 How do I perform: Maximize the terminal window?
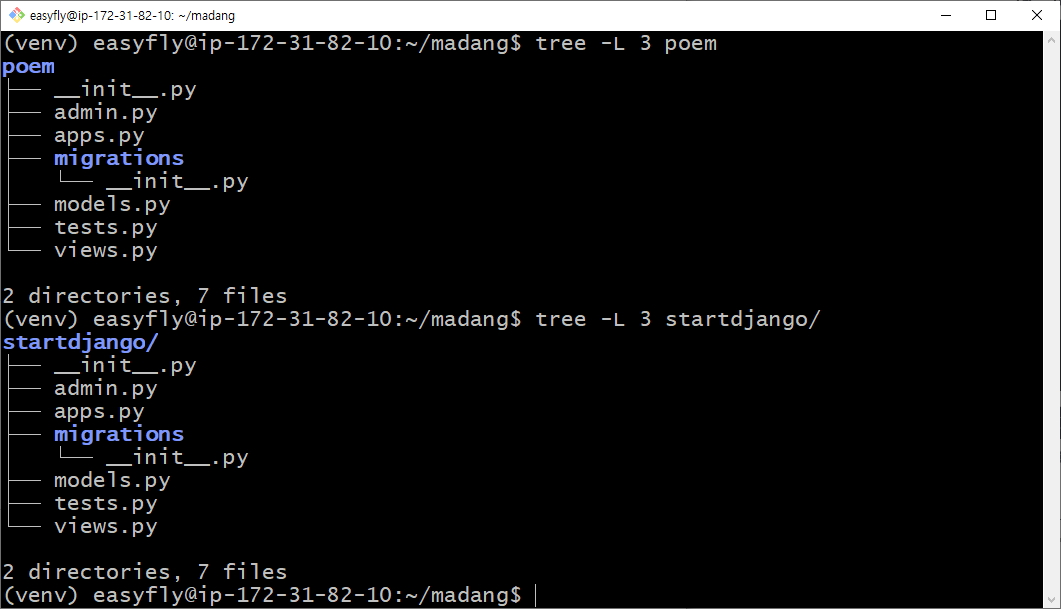[x=991, y=15]
